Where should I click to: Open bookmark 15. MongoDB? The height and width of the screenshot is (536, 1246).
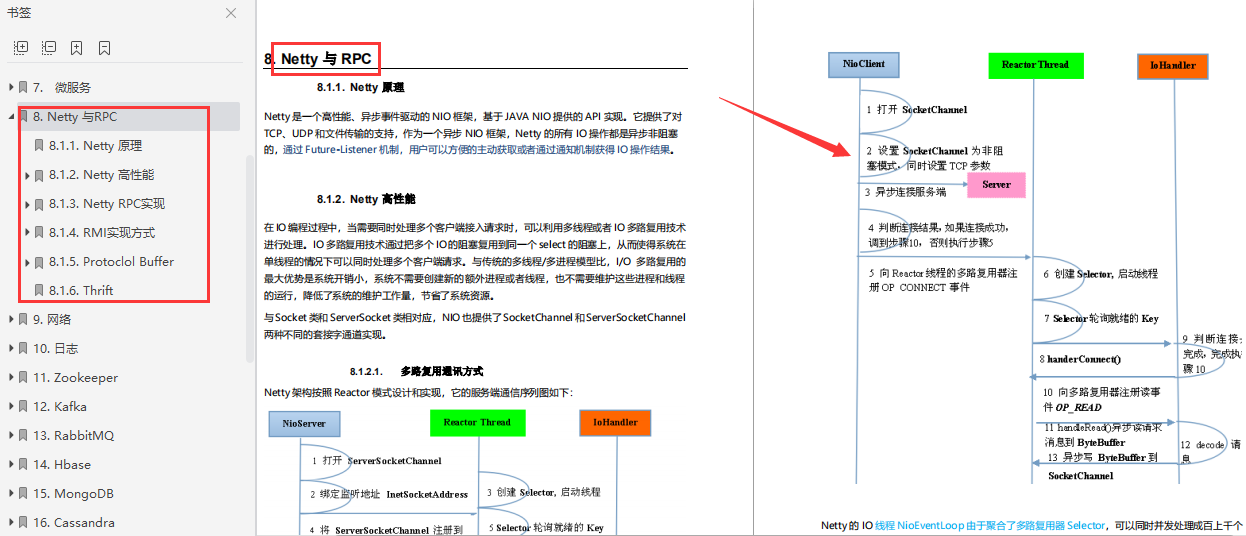click(73, 494)
